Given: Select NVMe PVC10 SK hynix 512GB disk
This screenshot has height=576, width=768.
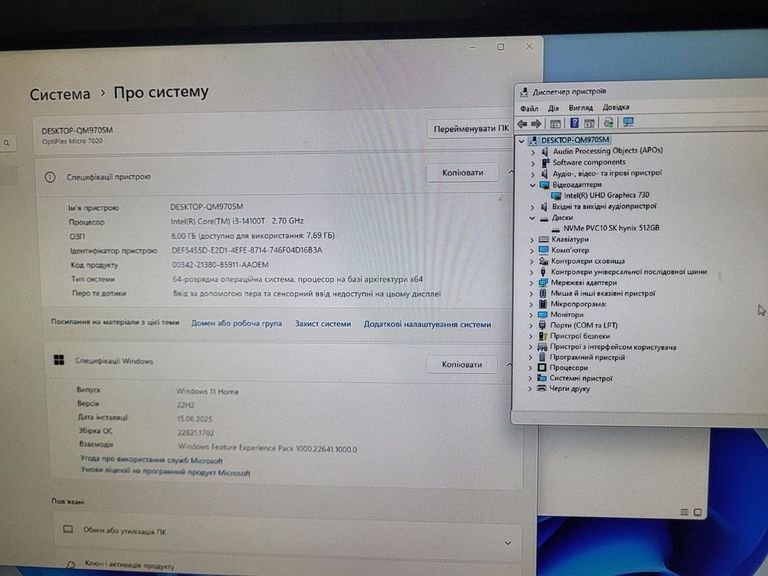Looking at the screenshot, I should pos(611,228).
